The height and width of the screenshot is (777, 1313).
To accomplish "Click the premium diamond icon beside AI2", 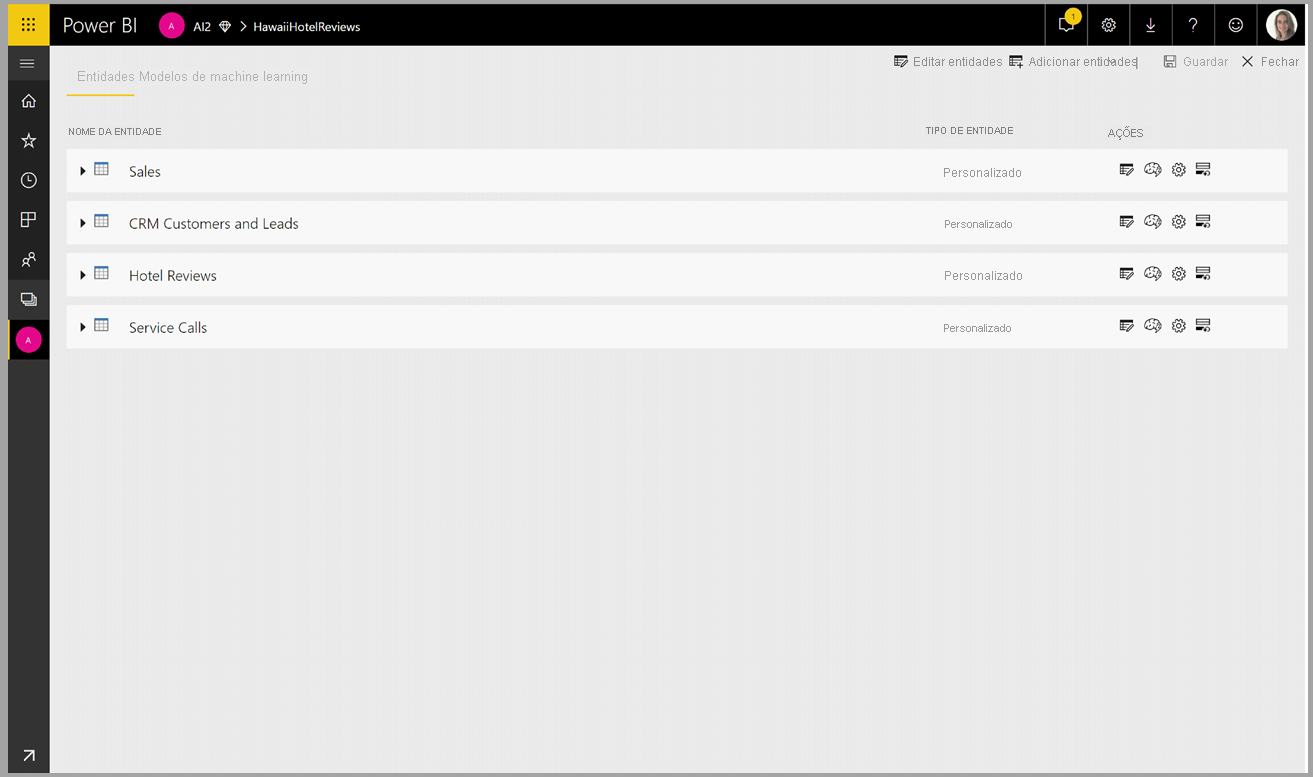I will click(225, 27).
